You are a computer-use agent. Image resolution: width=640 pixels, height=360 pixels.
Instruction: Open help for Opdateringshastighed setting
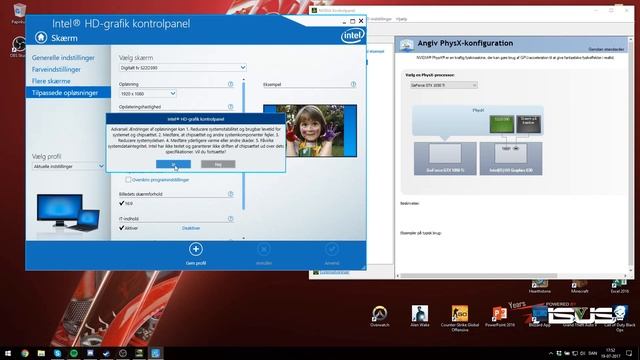pos(231,107)
